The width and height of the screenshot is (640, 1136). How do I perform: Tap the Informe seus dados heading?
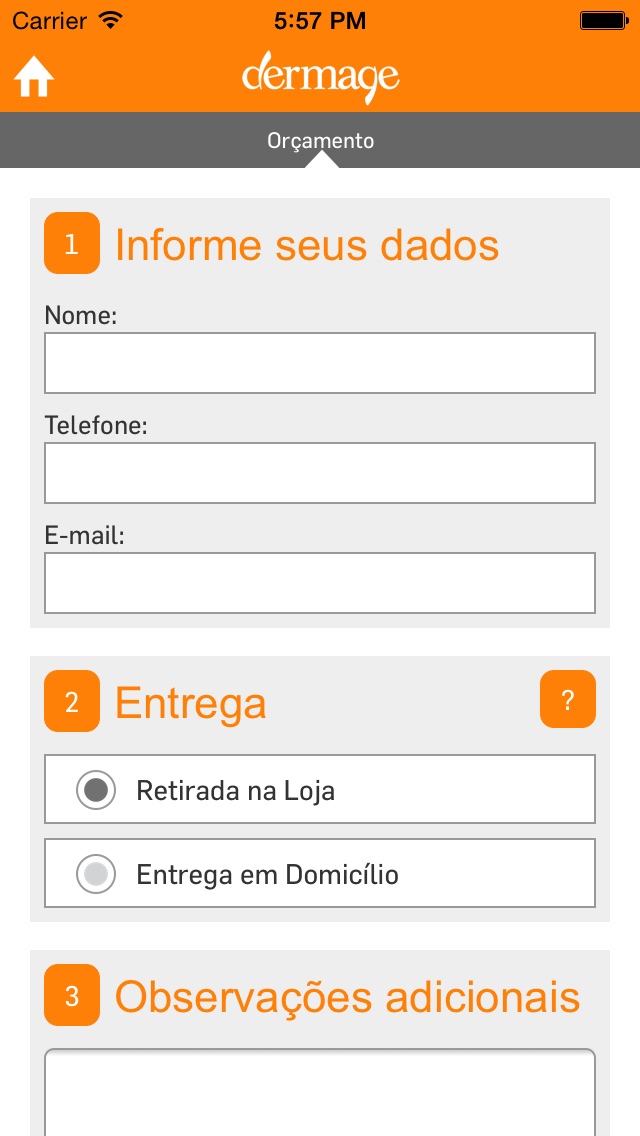pos(307,245)
